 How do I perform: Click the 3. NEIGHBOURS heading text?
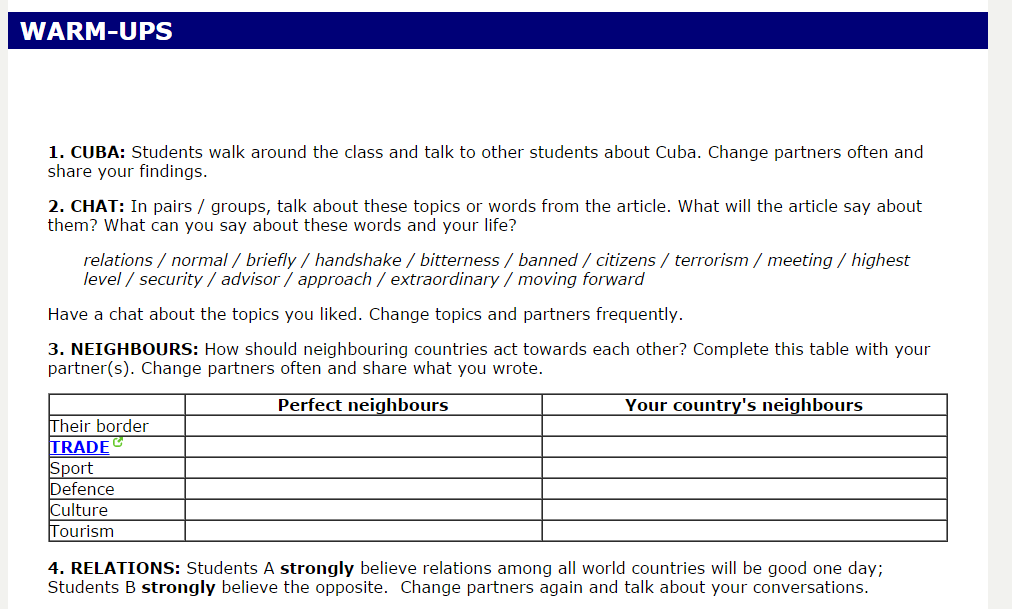click(123, 349)
